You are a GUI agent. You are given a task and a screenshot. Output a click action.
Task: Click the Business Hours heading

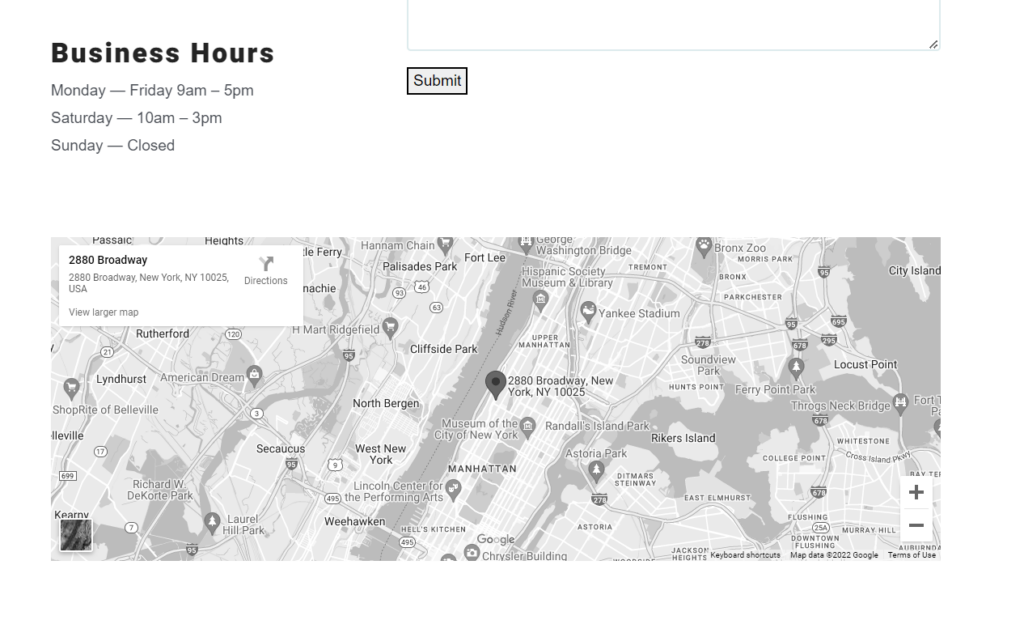tap(163, 53)
